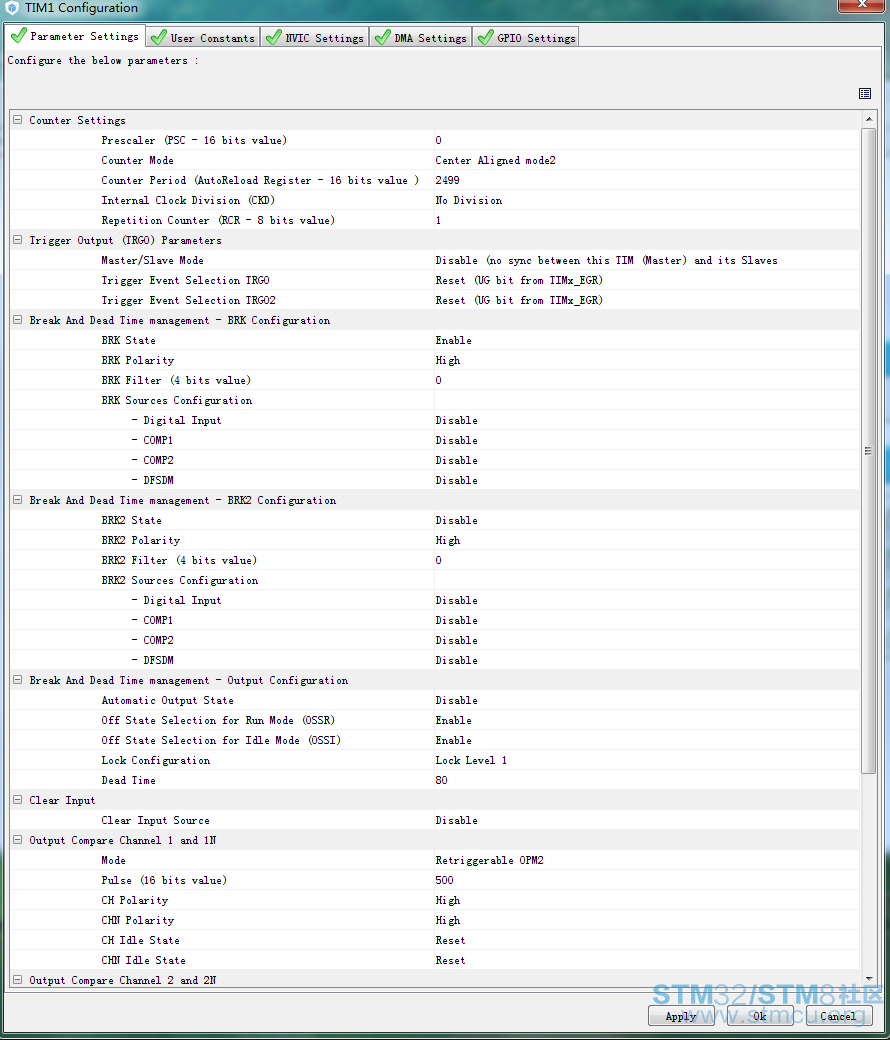Change Automatic Output State value
Screen dimensions: 890x1040
647,700
